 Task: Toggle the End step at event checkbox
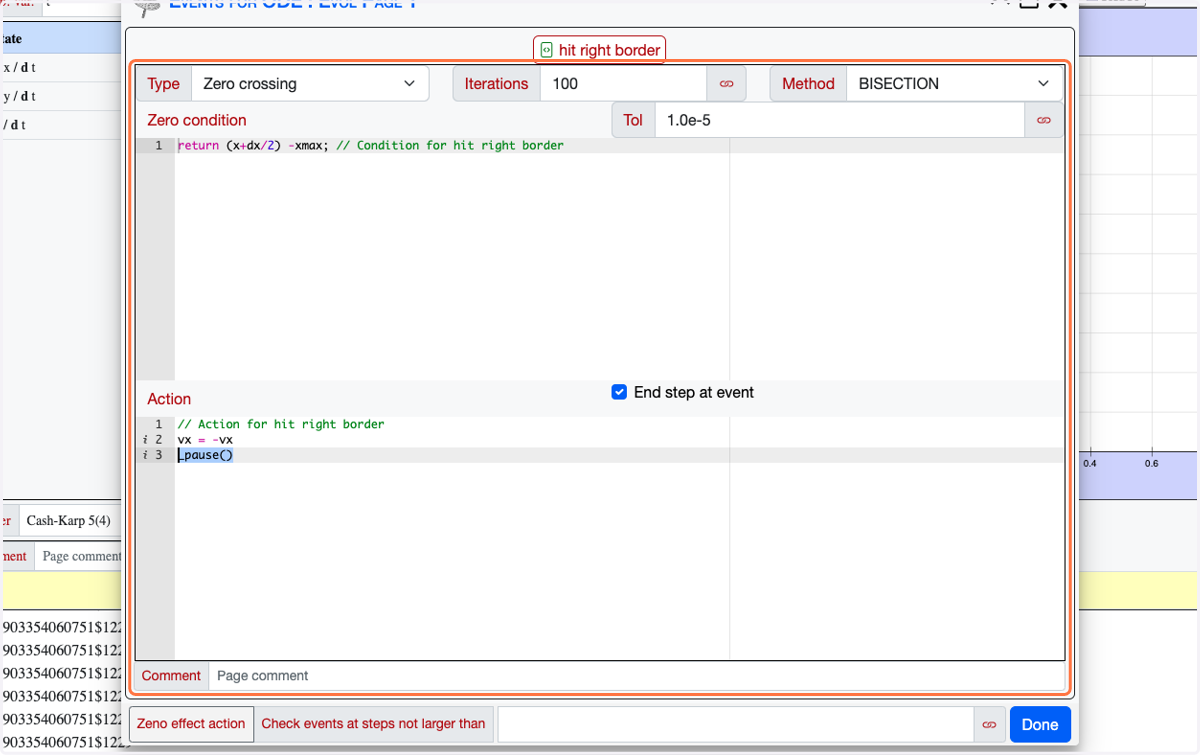point(619,392)
